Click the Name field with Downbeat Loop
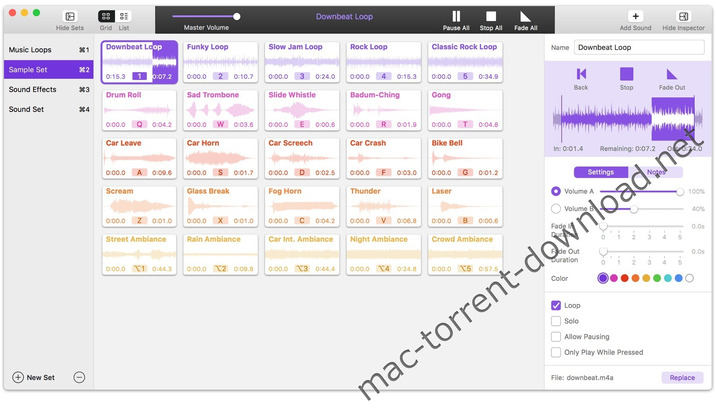 [x=639, y=48]
